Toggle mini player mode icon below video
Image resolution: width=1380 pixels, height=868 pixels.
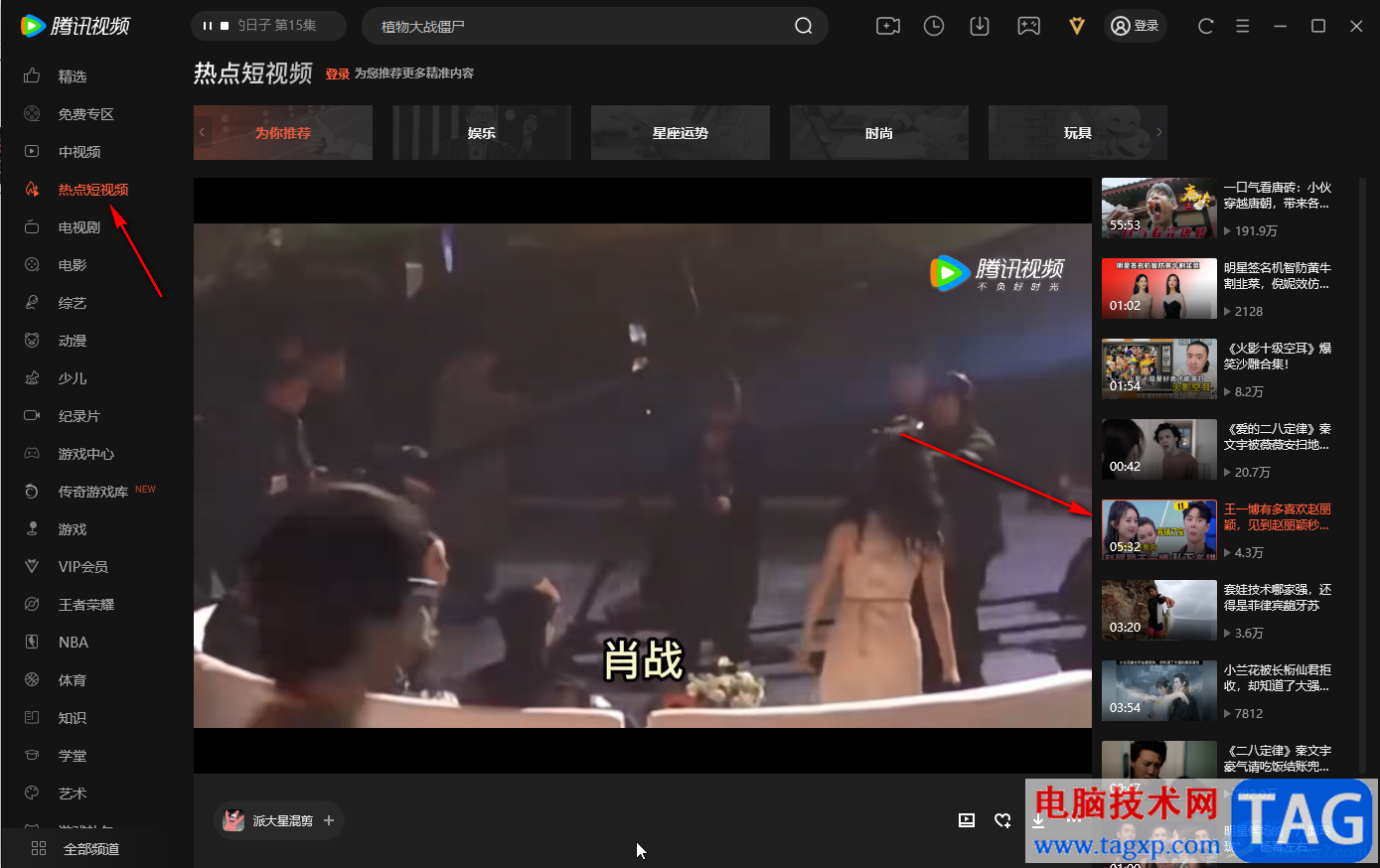[x=967, y=820]
